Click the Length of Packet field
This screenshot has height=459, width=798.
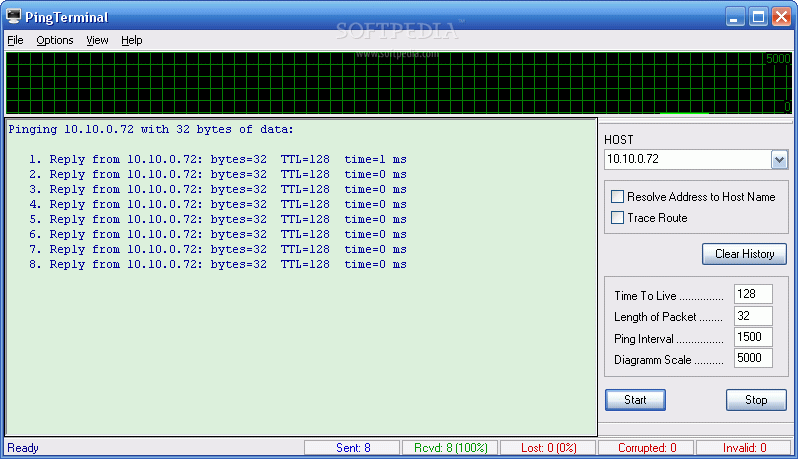click(753, 316)
